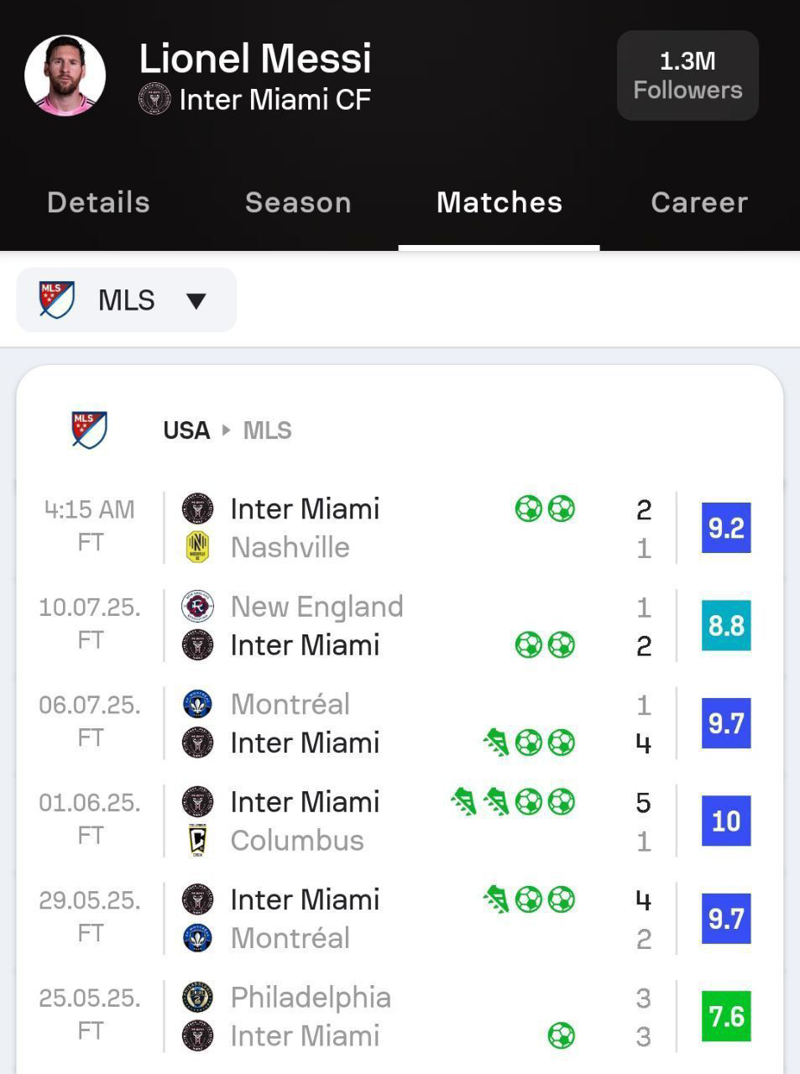This screenshot has height=1074, width=800.
Task: Click the MLS logo in the league header
Action: 89,430
